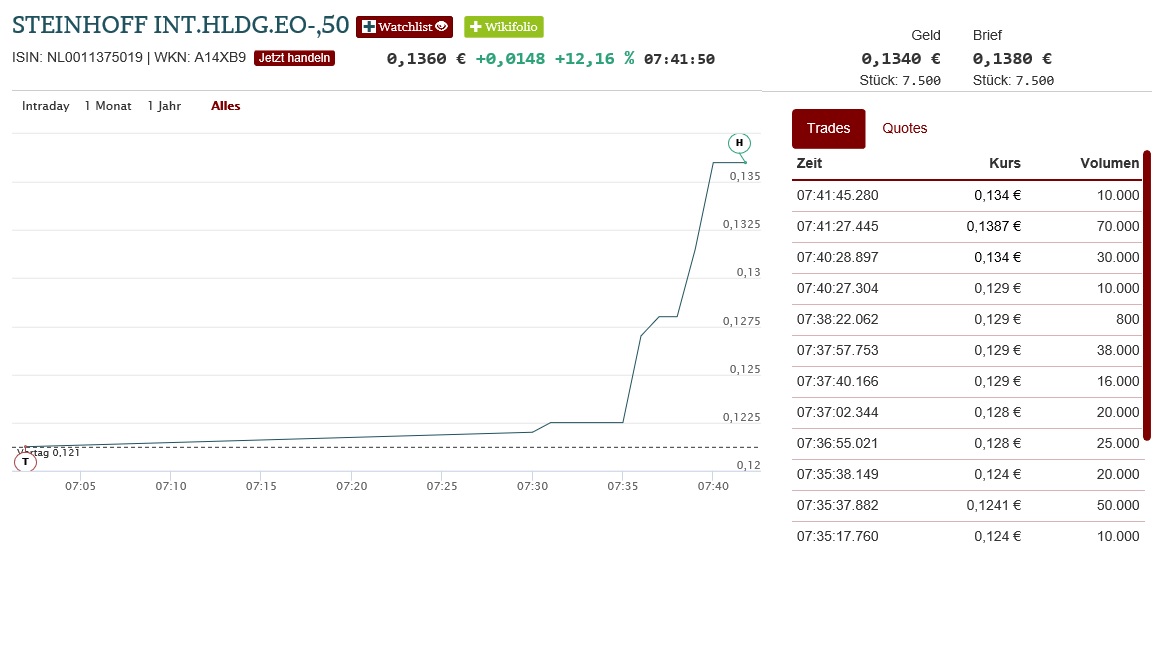This screenshot has height=648, width=1165.
Task: Select the "T" low marker on the chart
Action: 25,461
